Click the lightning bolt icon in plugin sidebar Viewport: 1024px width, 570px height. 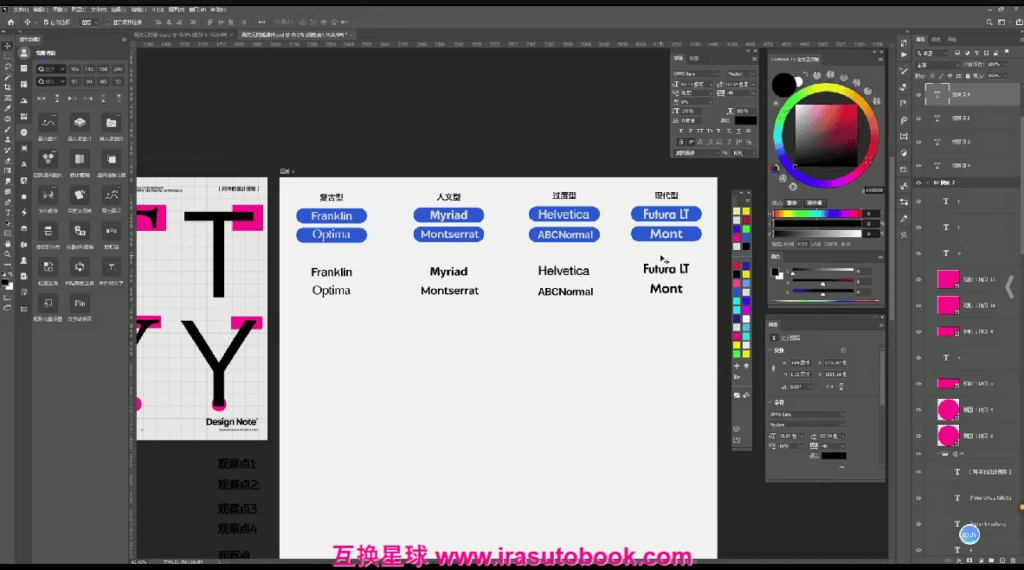[24, 212]
